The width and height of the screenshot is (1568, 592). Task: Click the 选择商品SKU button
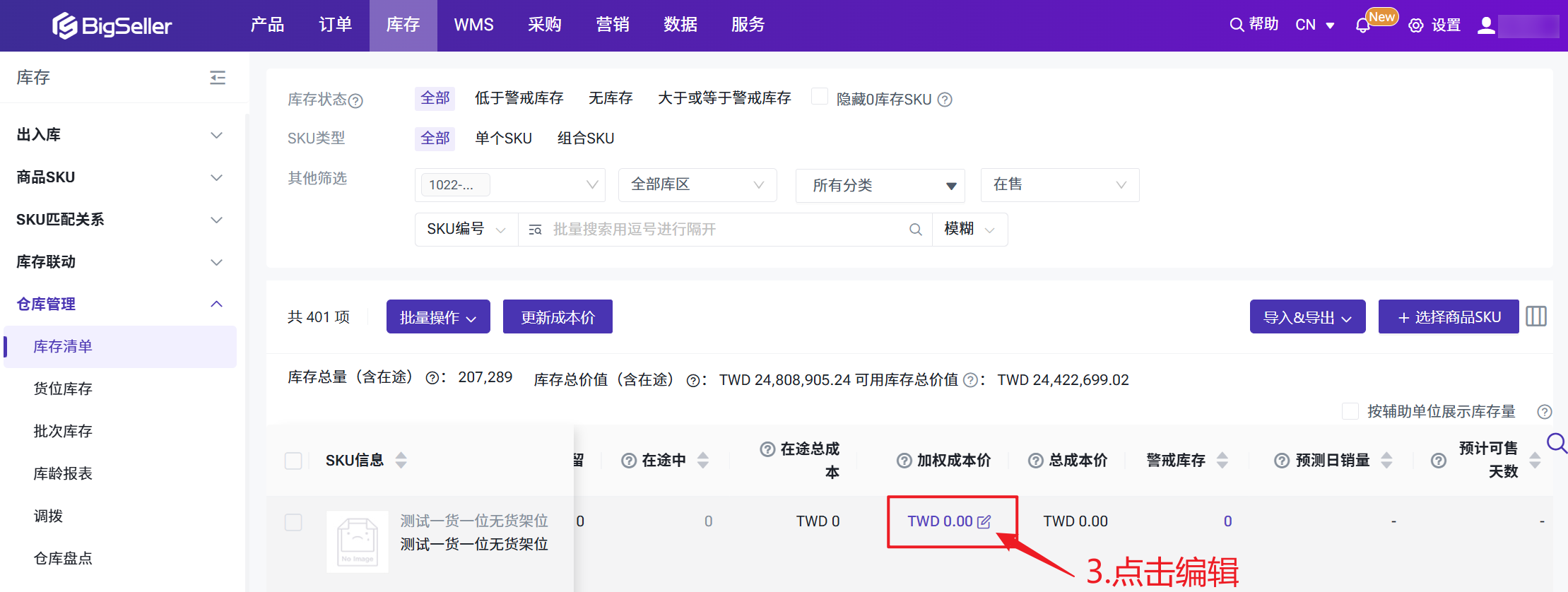tap(1448, 317)
